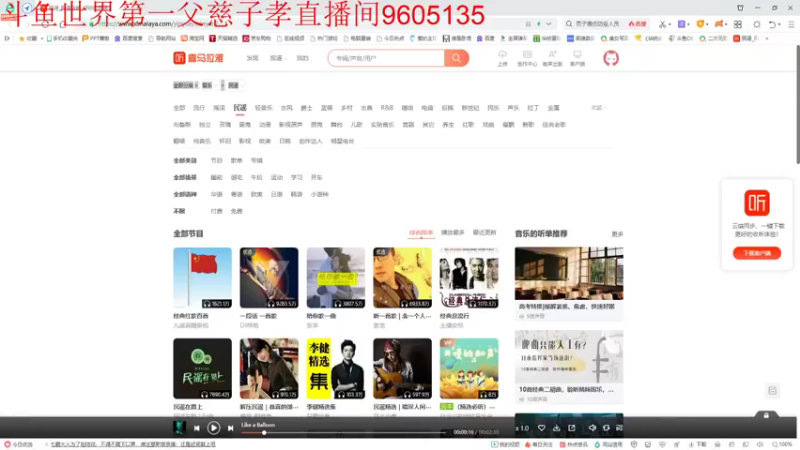Select the 运动 scene filter

click(277, 178)
